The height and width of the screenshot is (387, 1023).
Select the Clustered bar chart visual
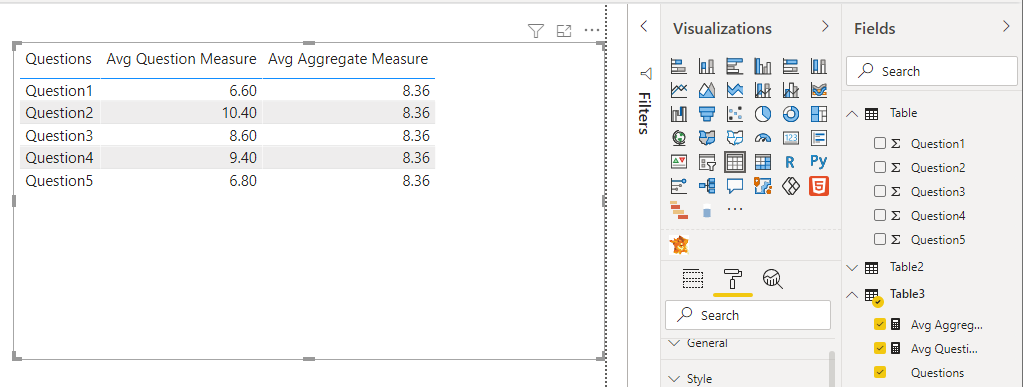tap(735, 66)
